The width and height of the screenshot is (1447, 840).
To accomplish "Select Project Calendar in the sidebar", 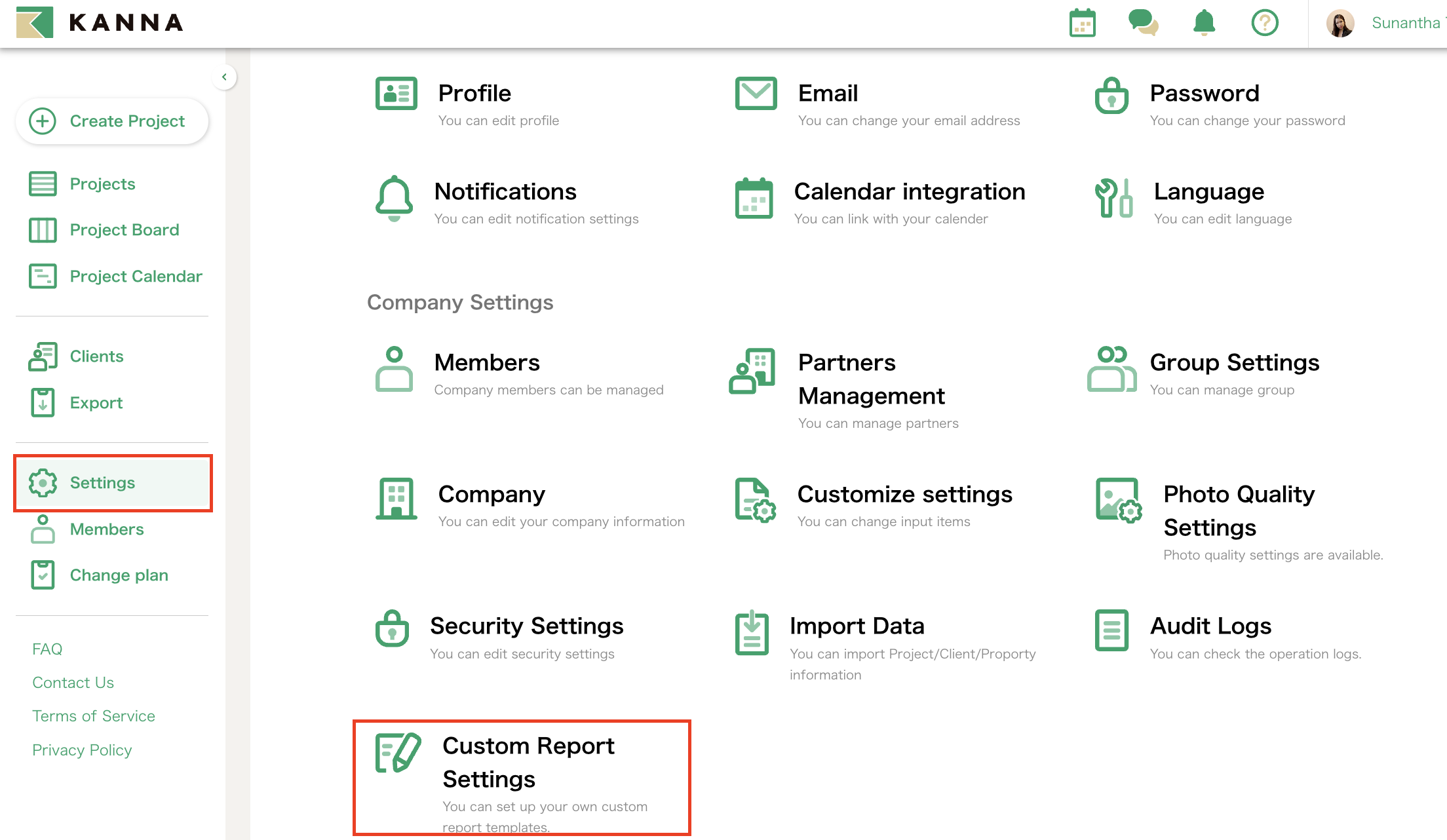I will [136, 276].
